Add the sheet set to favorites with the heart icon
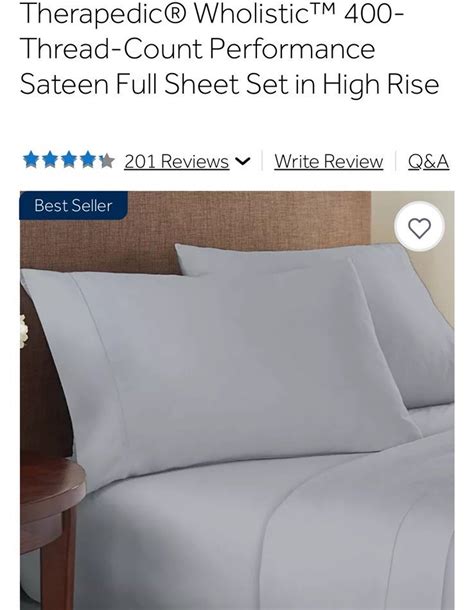This screenshot has width=474, height=610. [419, 227]
